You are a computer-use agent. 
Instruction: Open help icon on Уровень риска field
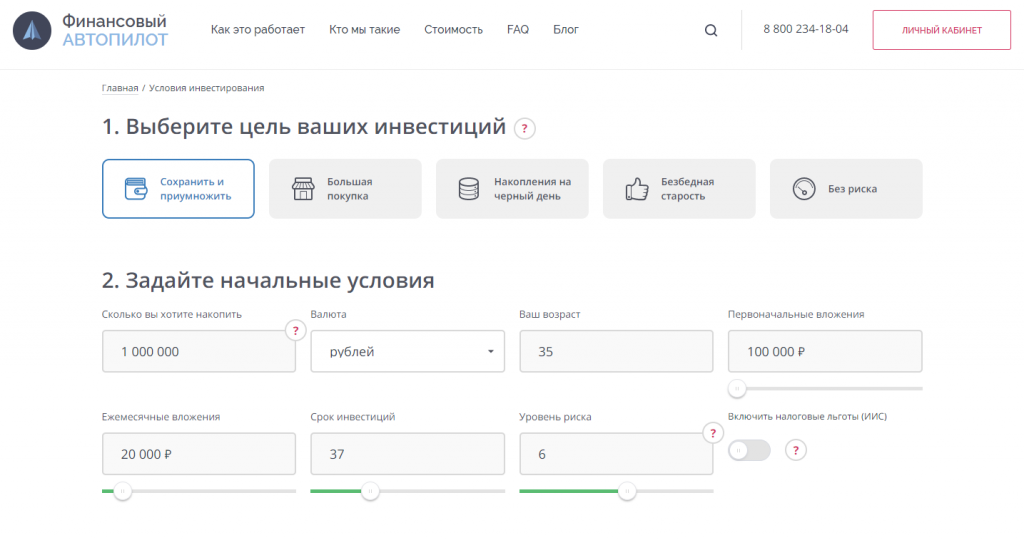[x=713, y=433]
